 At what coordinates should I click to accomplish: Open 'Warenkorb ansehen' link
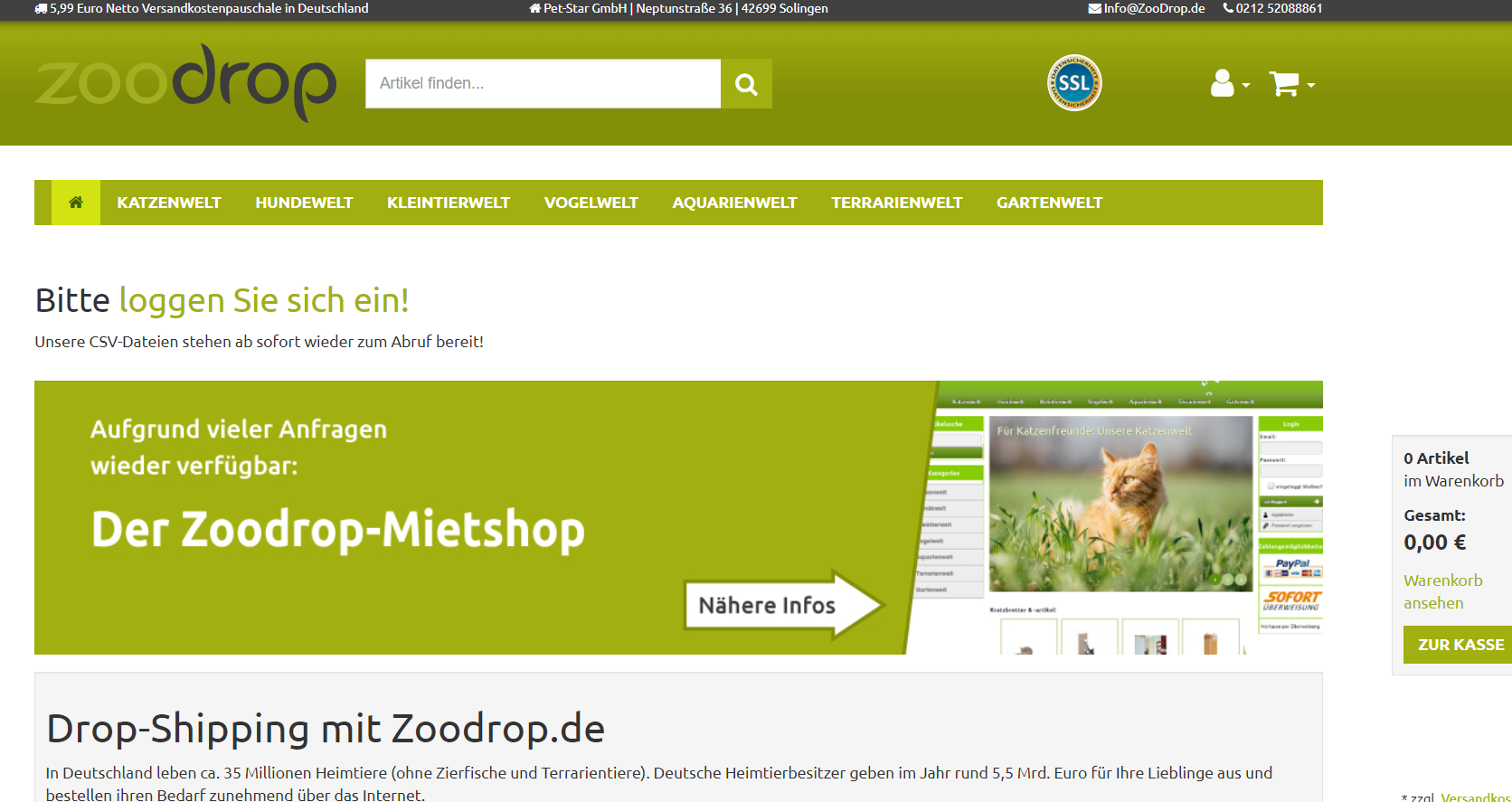point(1443,591)
